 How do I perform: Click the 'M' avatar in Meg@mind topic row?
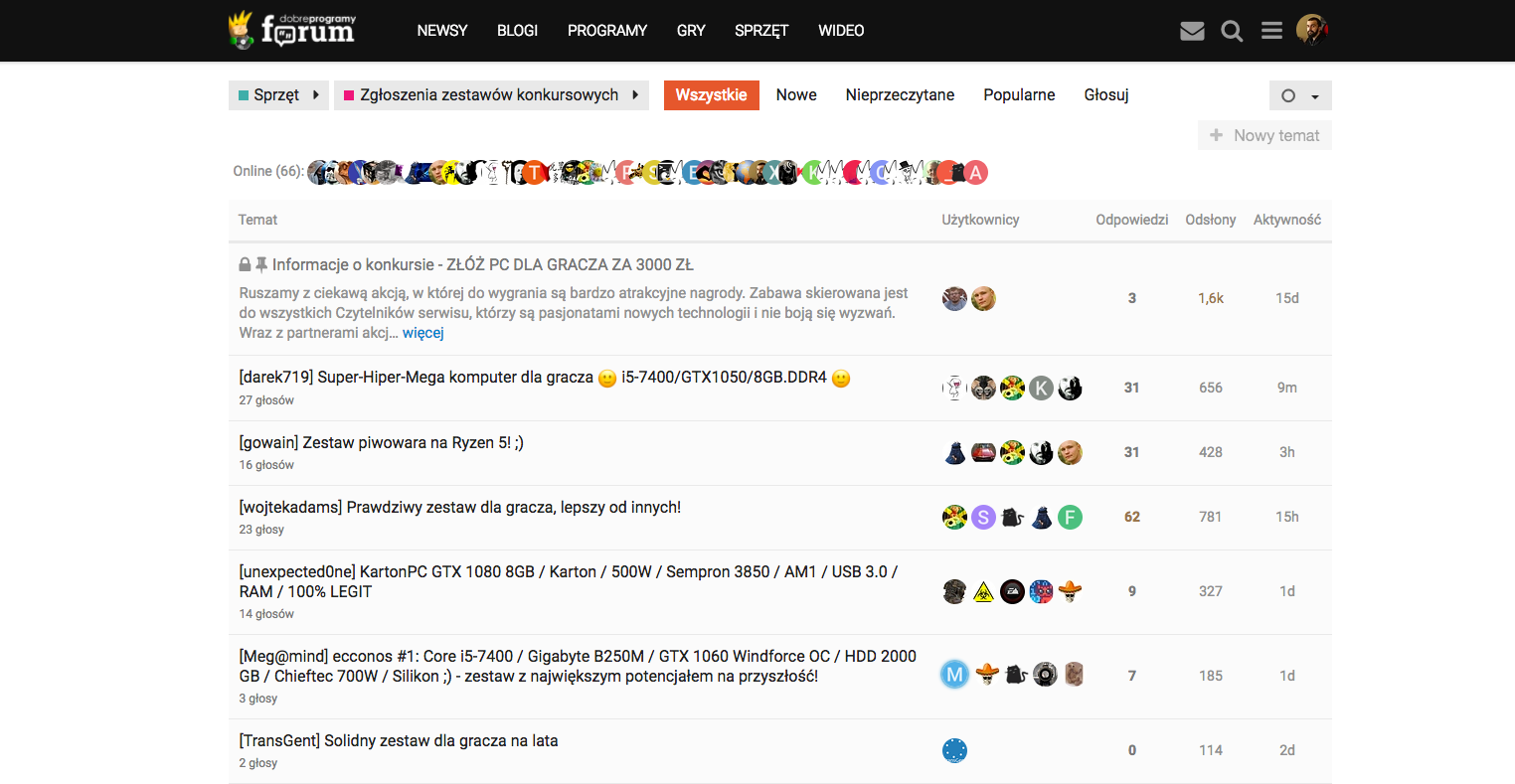click(954, 676)
